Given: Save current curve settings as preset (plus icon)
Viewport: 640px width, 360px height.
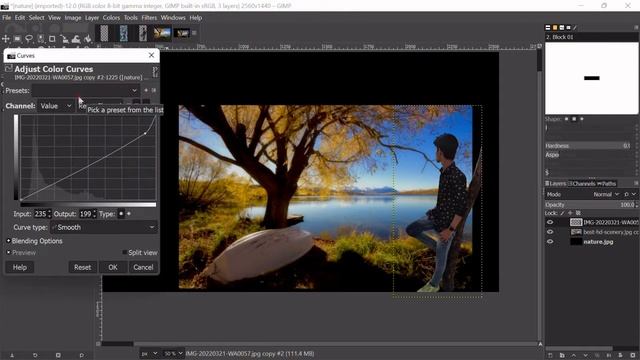Looking at the screenshot, I should click(x=146, y=90).
